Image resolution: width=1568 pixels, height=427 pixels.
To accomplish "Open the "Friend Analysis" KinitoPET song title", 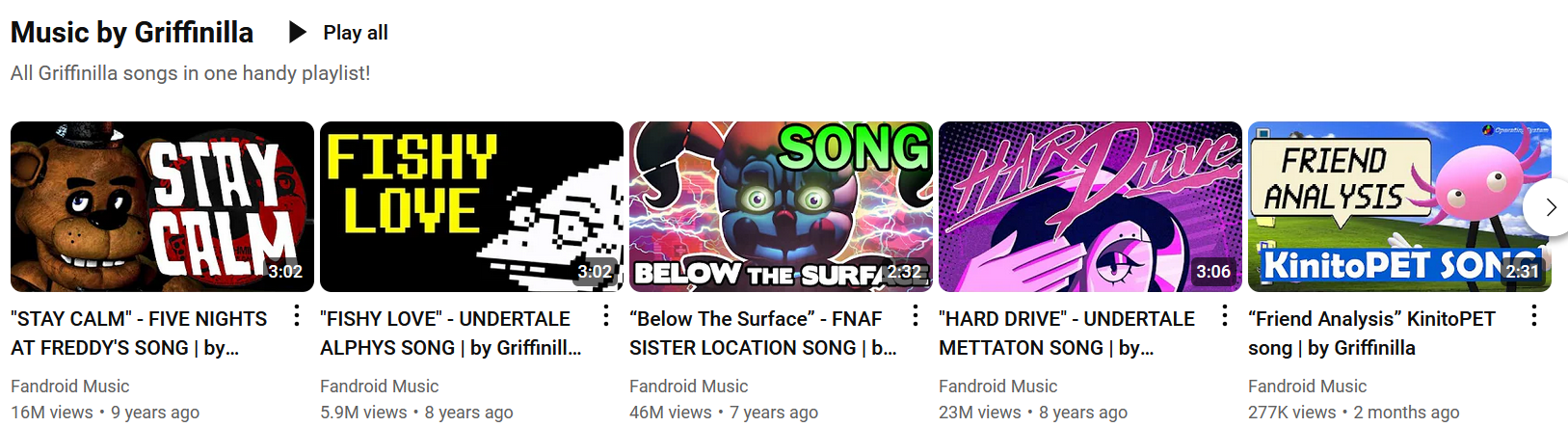I will (1371, 333).
